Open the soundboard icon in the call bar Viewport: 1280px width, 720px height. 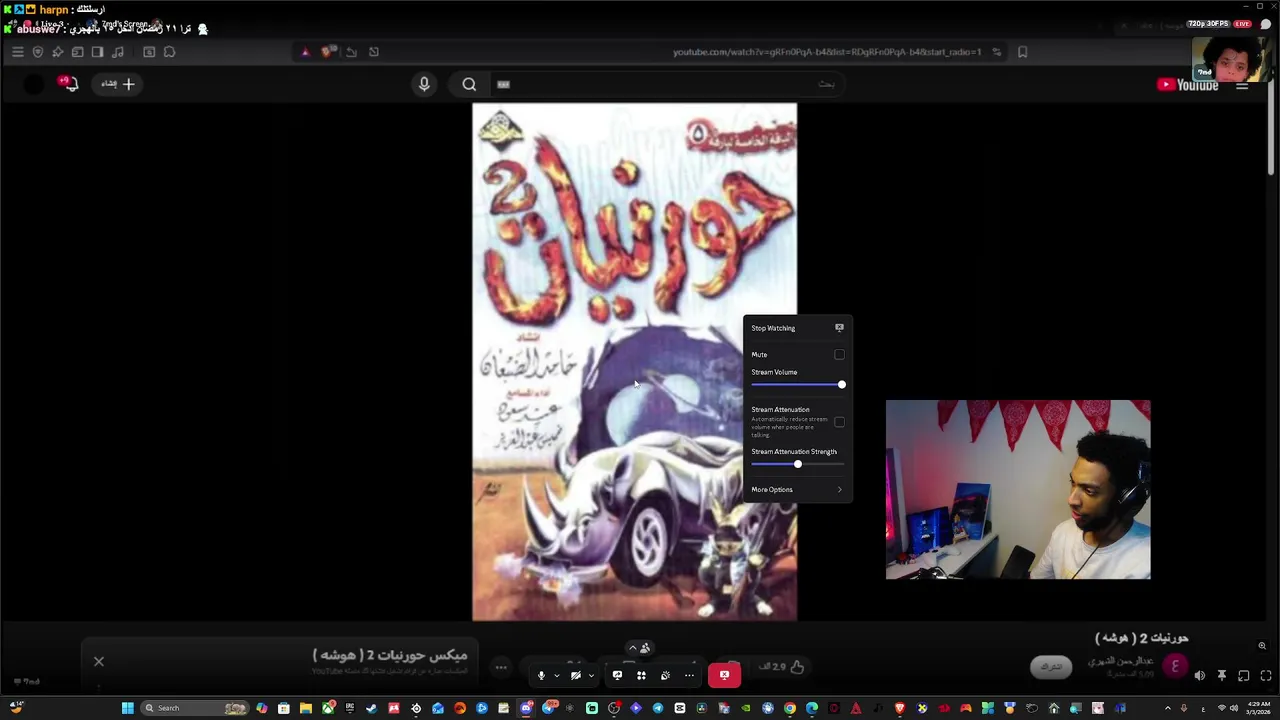pos(665,675)
